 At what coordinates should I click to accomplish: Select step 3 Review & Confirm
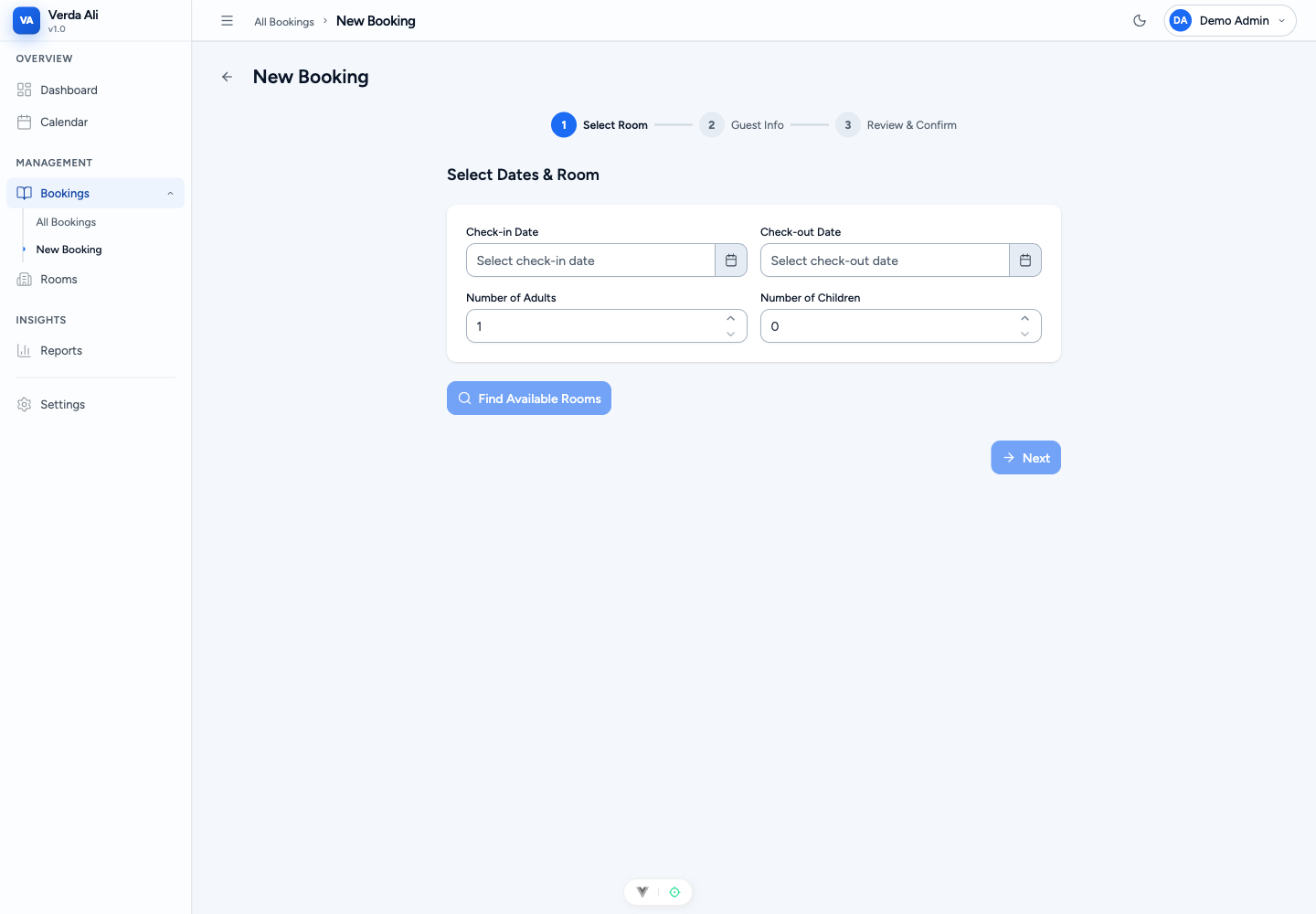click(896, 125)
